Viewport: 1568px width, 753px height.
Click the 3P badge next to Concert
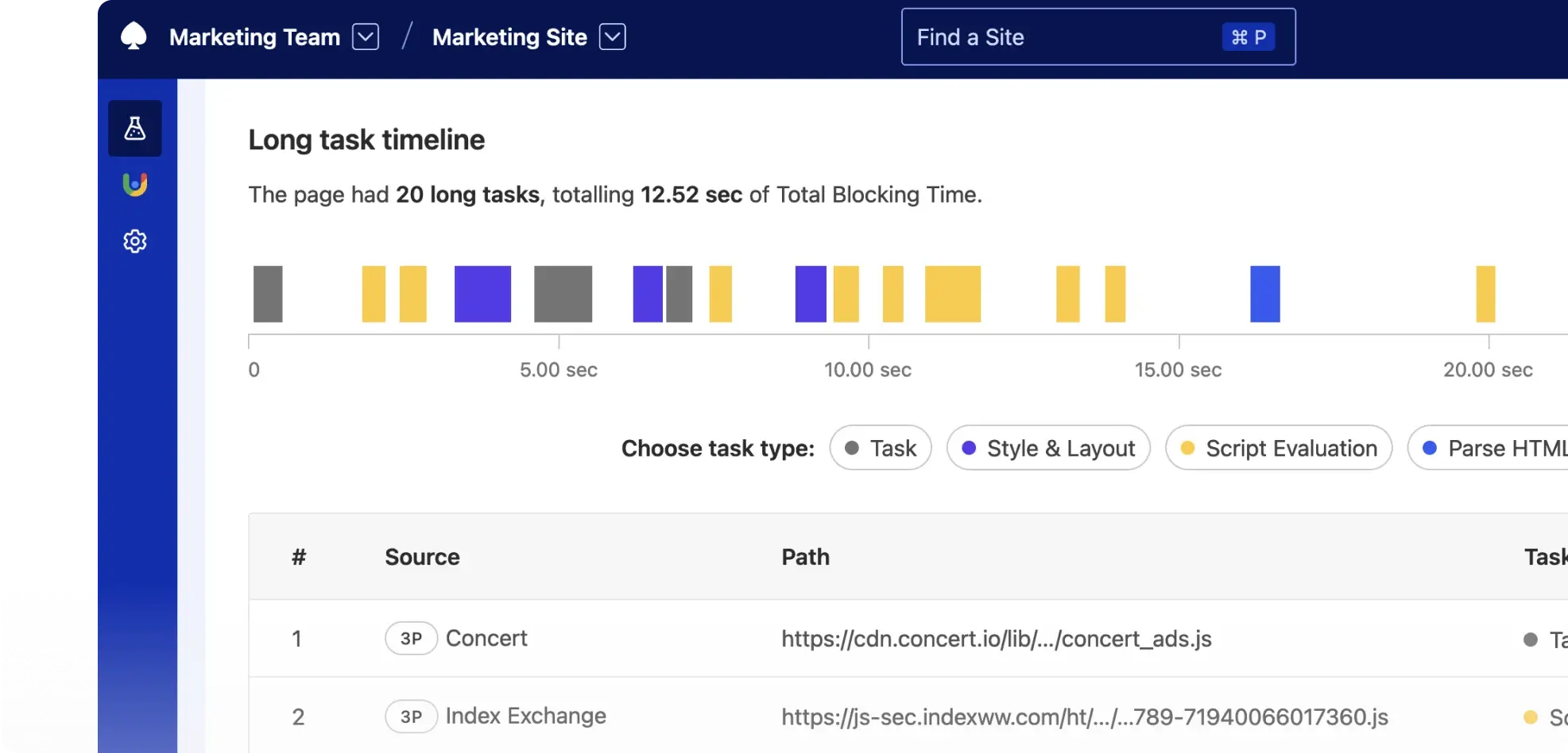click(x=411, y=638)
